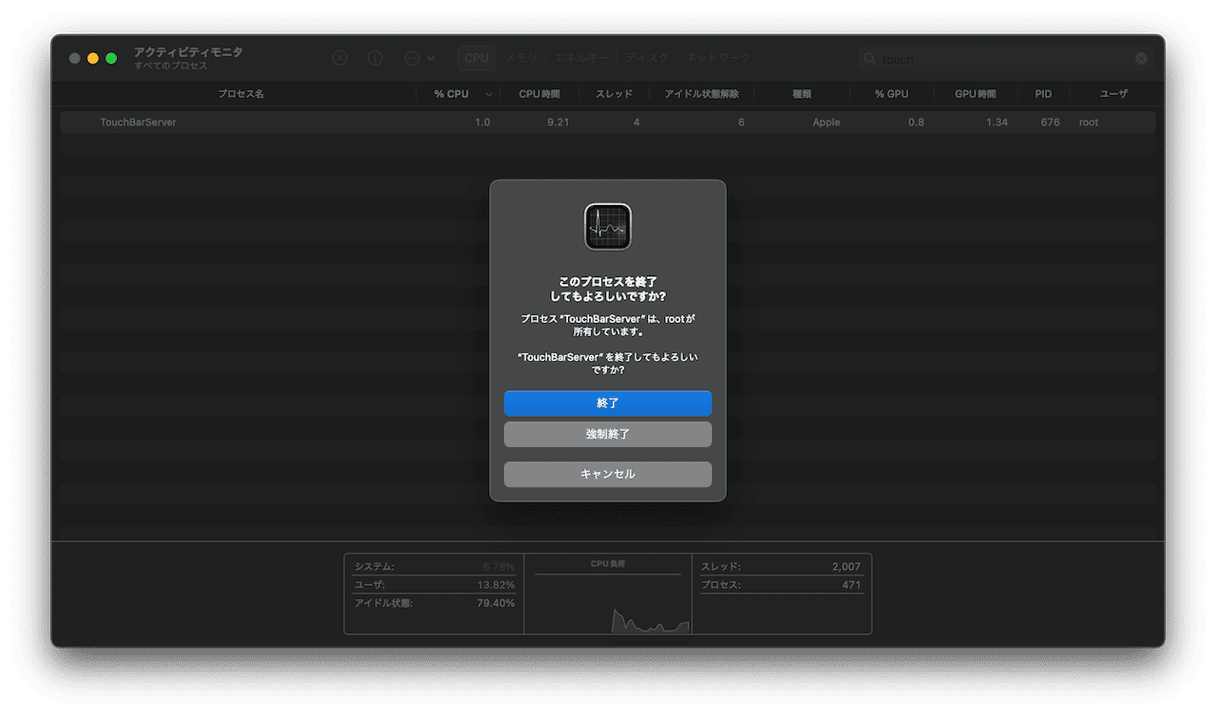Sort by ユーザ column header
Image resolution: width=1216 pixels, height=715 pixels.
pyautogui.click(x=1113, y=94)
